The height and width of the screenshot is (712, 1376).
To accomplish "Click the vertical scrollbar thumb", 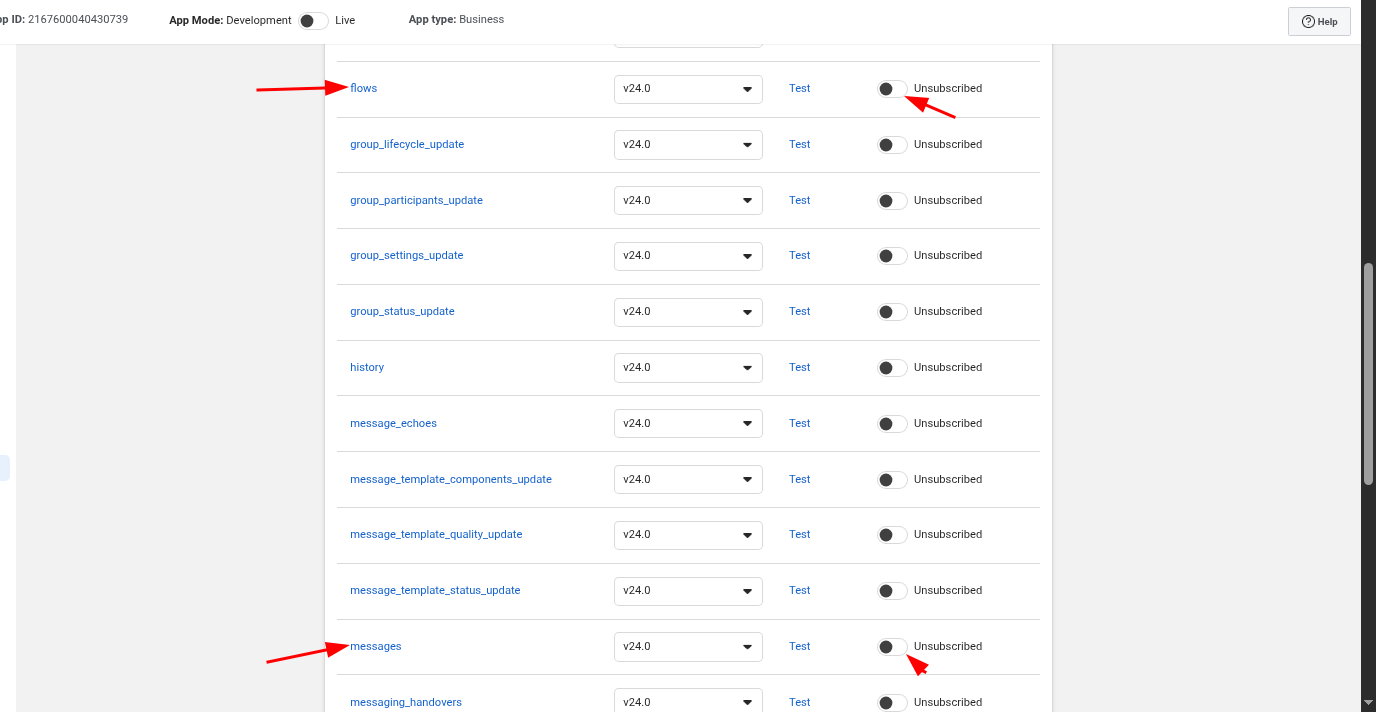I will (1368, 374).
